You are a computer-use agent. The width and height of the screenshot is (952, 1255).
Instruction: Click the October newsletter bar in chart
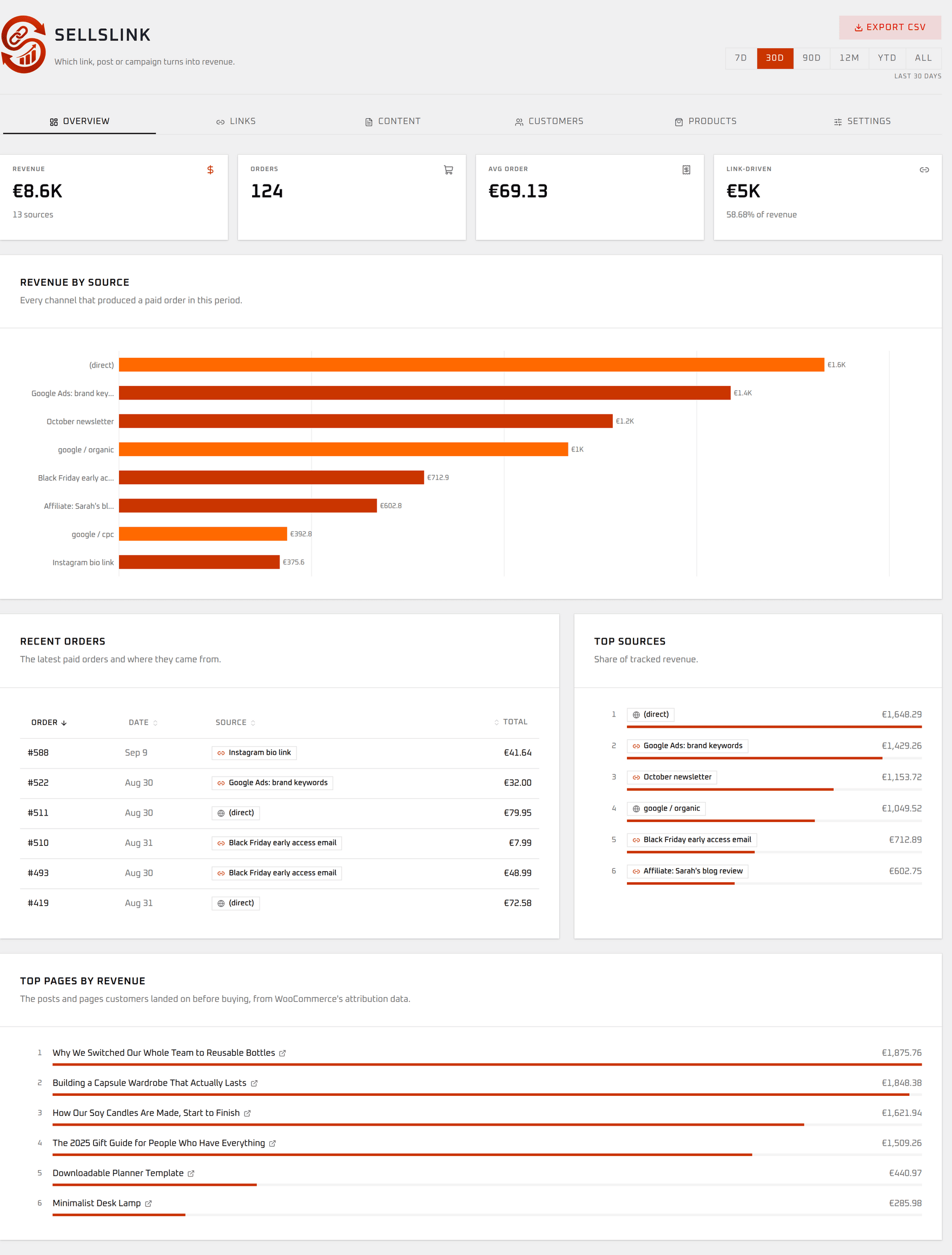(x=366, y=421)
